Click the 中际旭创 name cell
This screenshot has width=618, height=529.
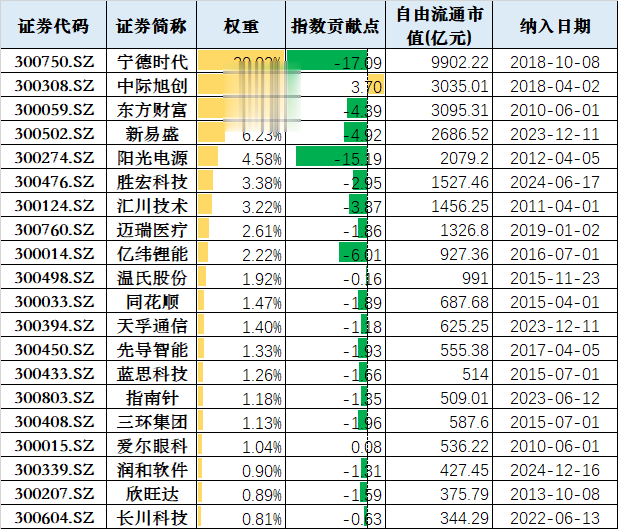tap(152, 86)
